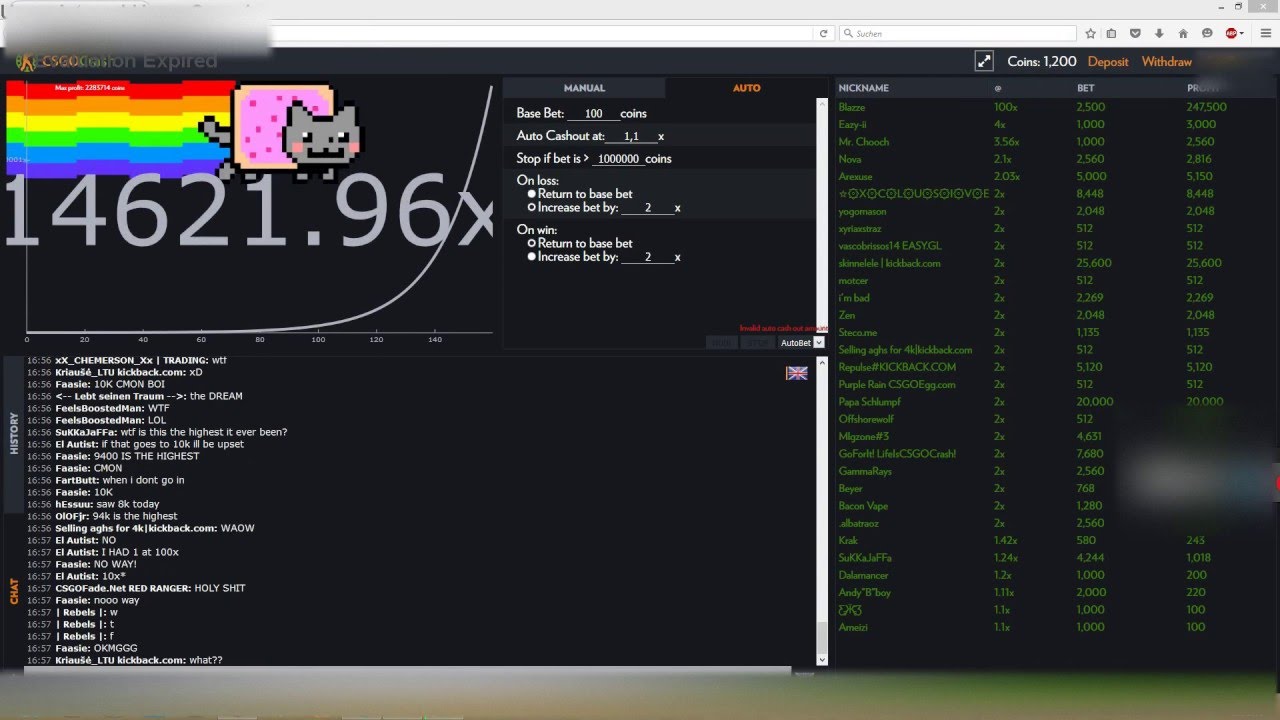
Task: Click the Coins: 1,200 balance text
Action: (1042, 61)
